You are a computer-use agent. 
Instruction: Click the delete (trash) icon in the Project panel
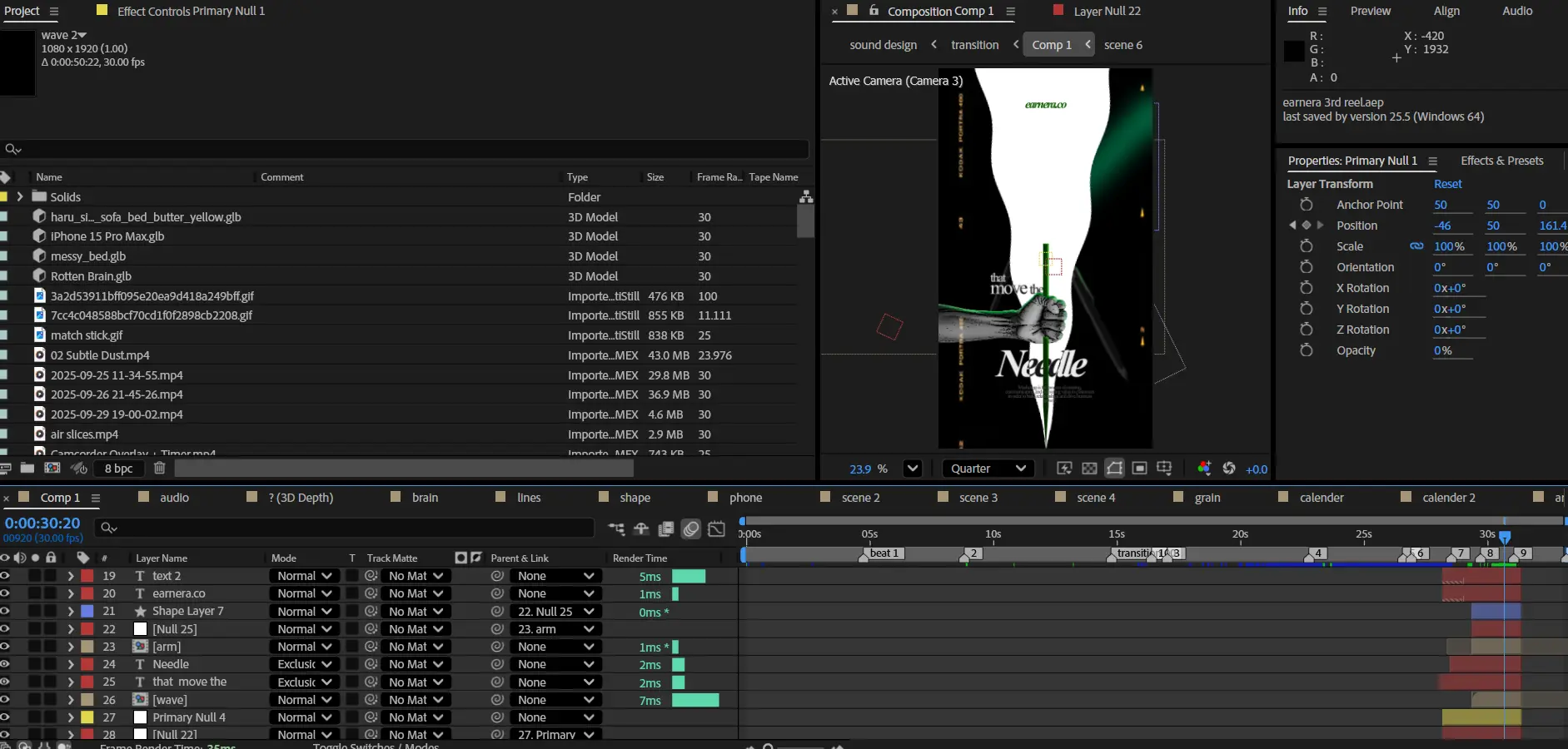[x=159, y=469]
